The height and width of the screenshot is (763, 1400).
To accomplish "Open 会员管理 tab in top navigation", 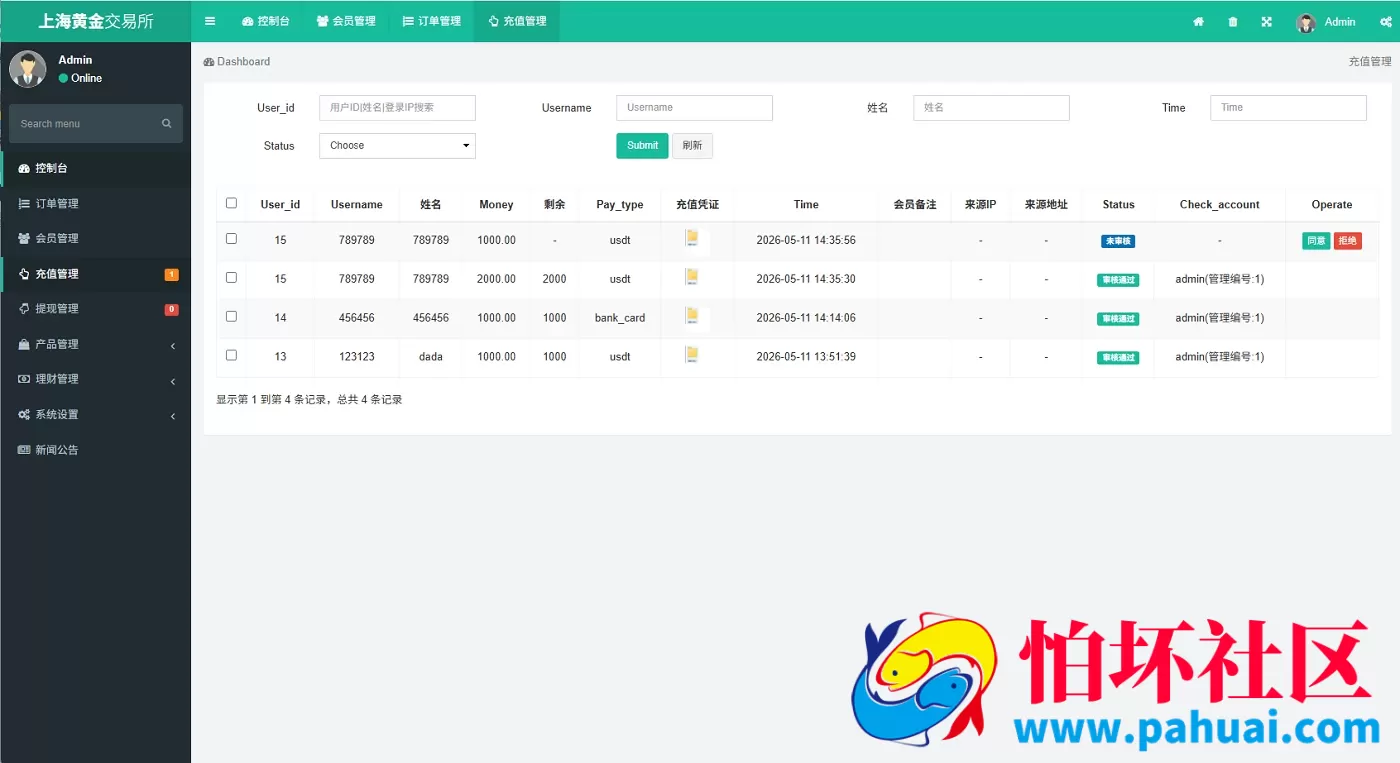I will click(346, 21).
